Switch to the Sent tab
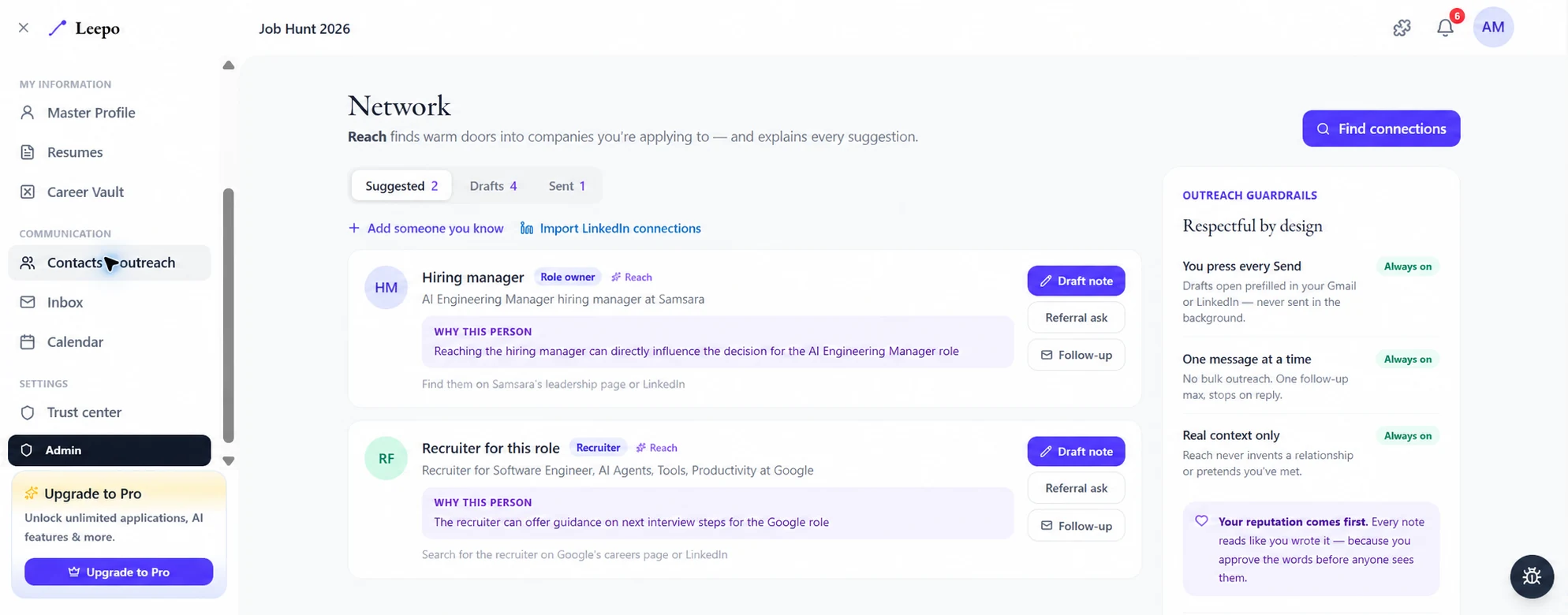Viewport: 1568px width, 615px height. [x=566, y=186]
